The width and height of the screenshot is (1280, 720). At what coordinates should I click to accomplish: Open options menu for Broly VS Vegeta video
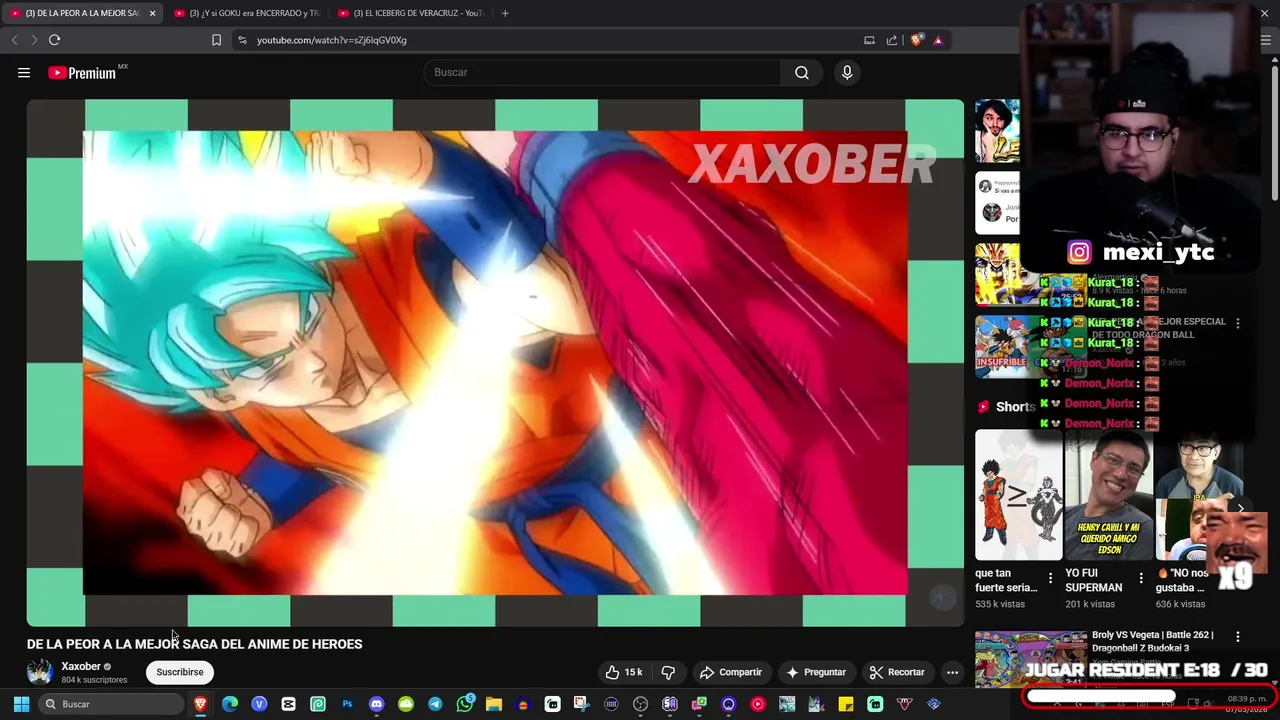point(1238,637)
